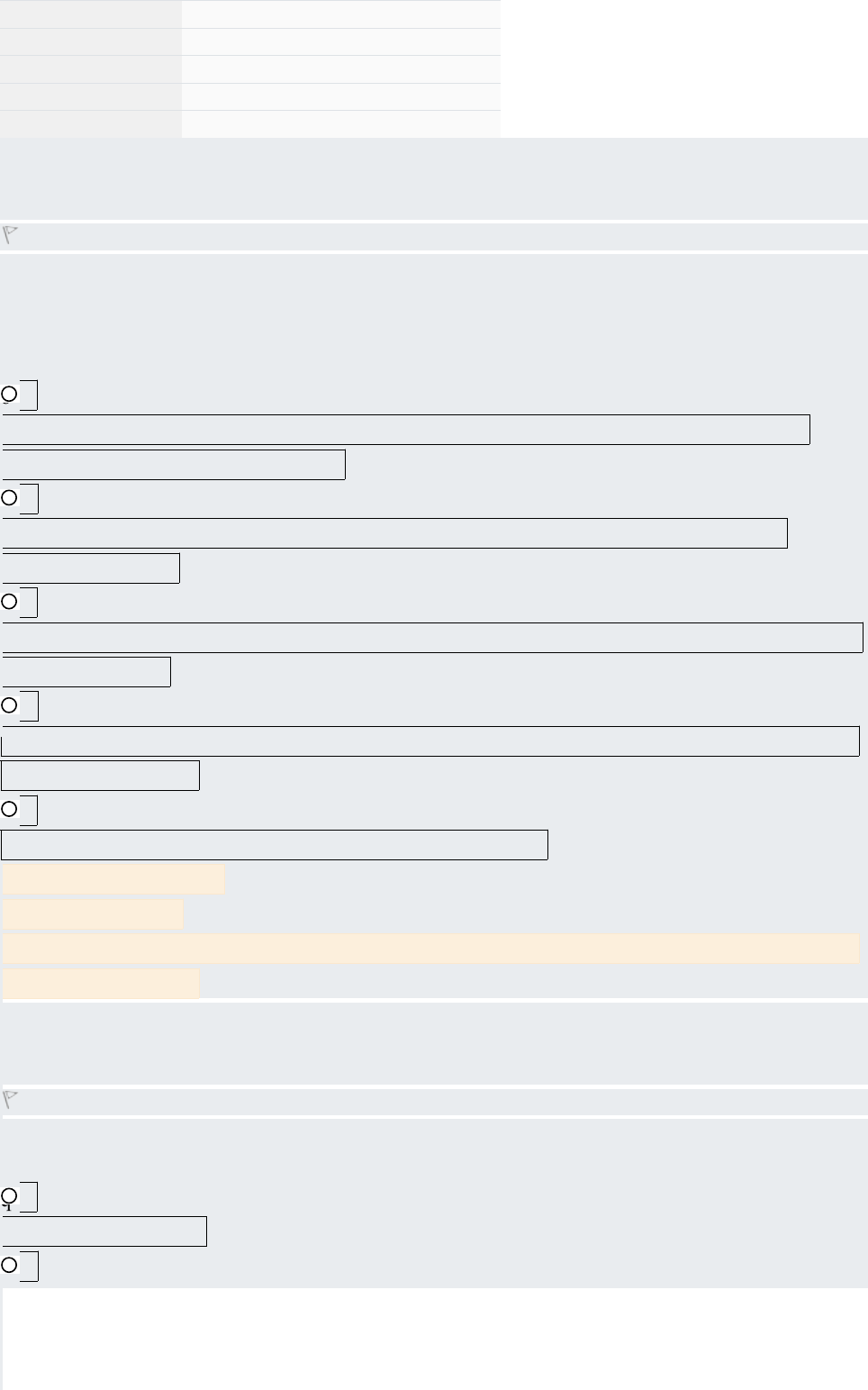Click the first peach-highlighted feedback line

point(113,880)
